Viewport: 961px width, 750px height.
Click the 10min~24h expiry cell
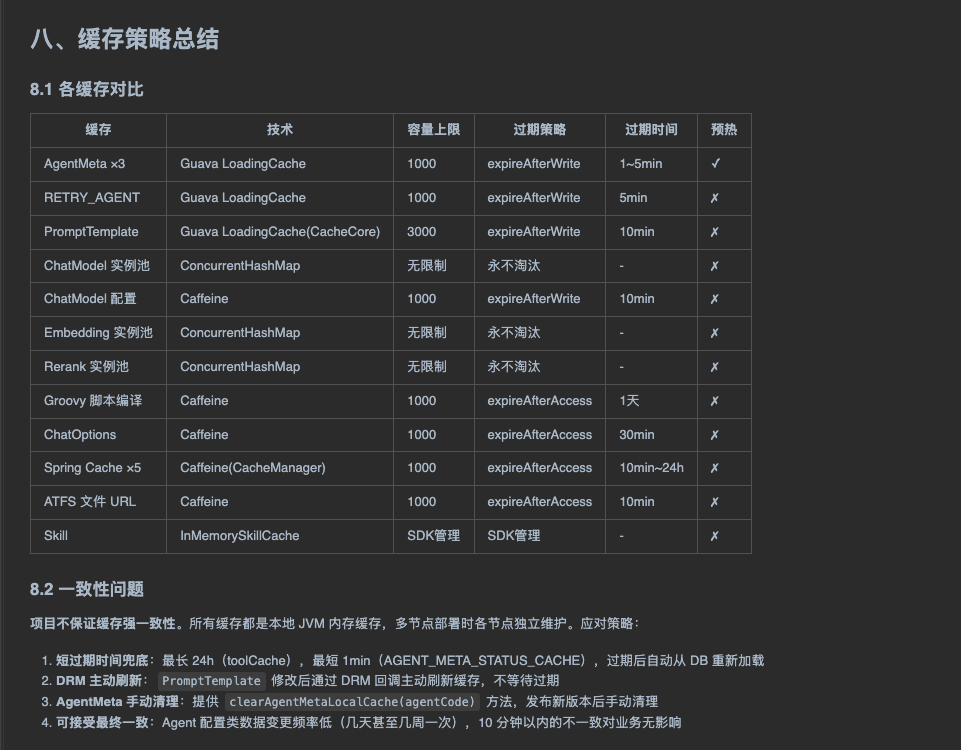[x=651, y=468]
